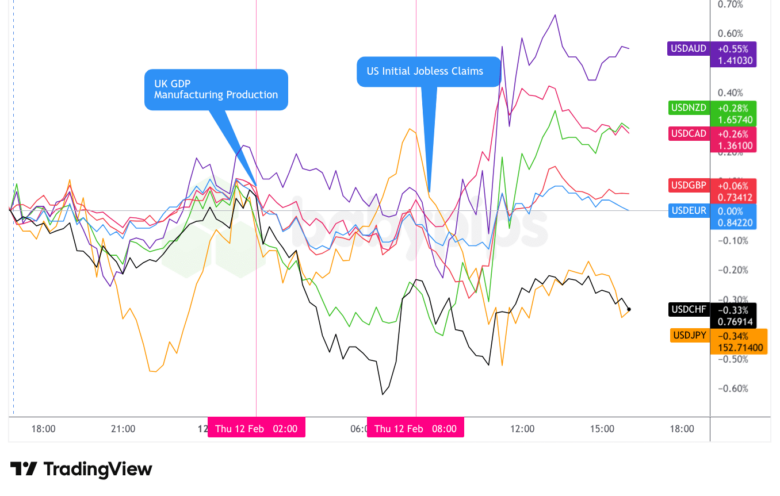
Task: Click the Thu 12 Feb 02:00 time marker
Action: pos(256,429)
